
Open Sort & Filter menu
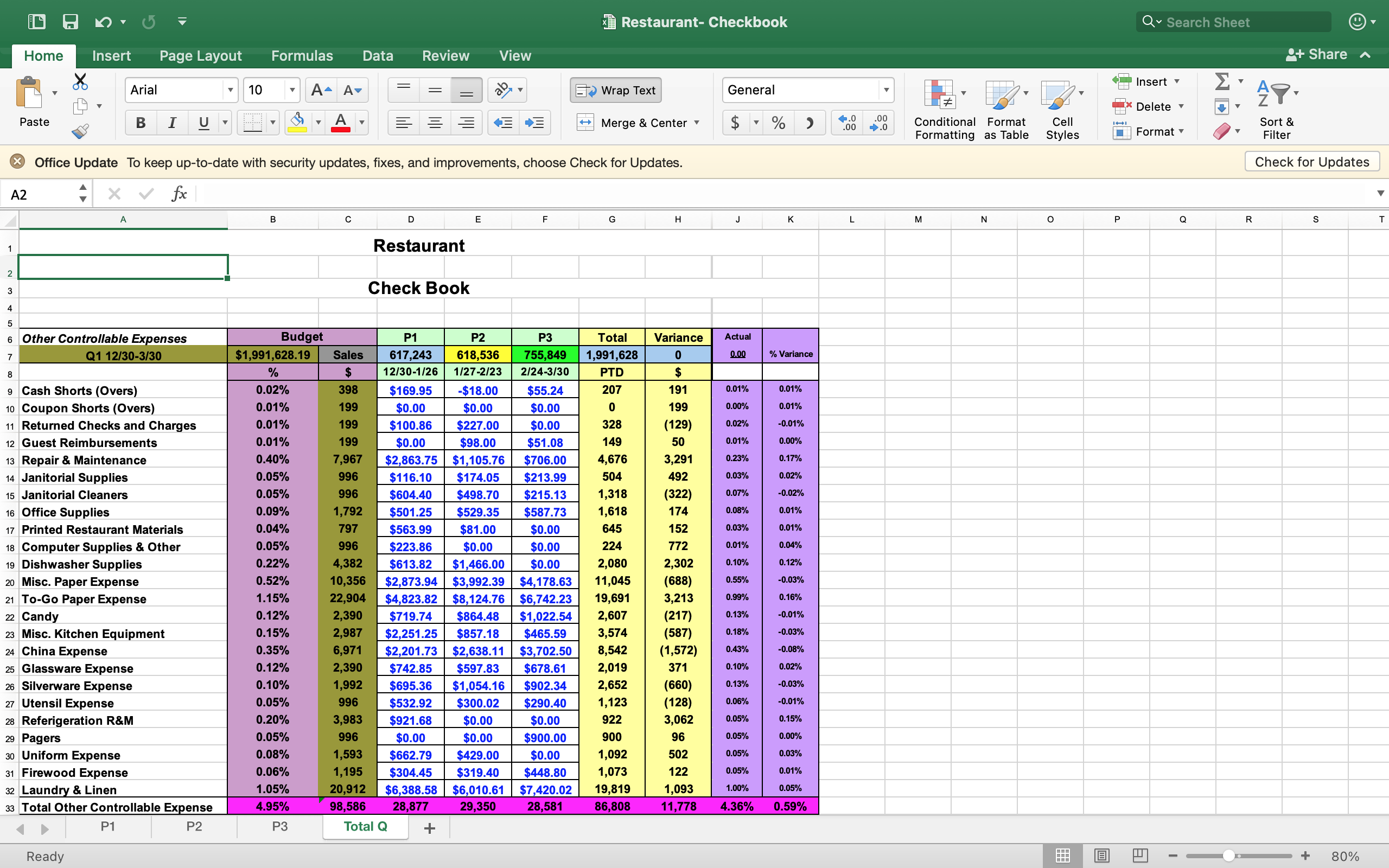pos(1276,109)
